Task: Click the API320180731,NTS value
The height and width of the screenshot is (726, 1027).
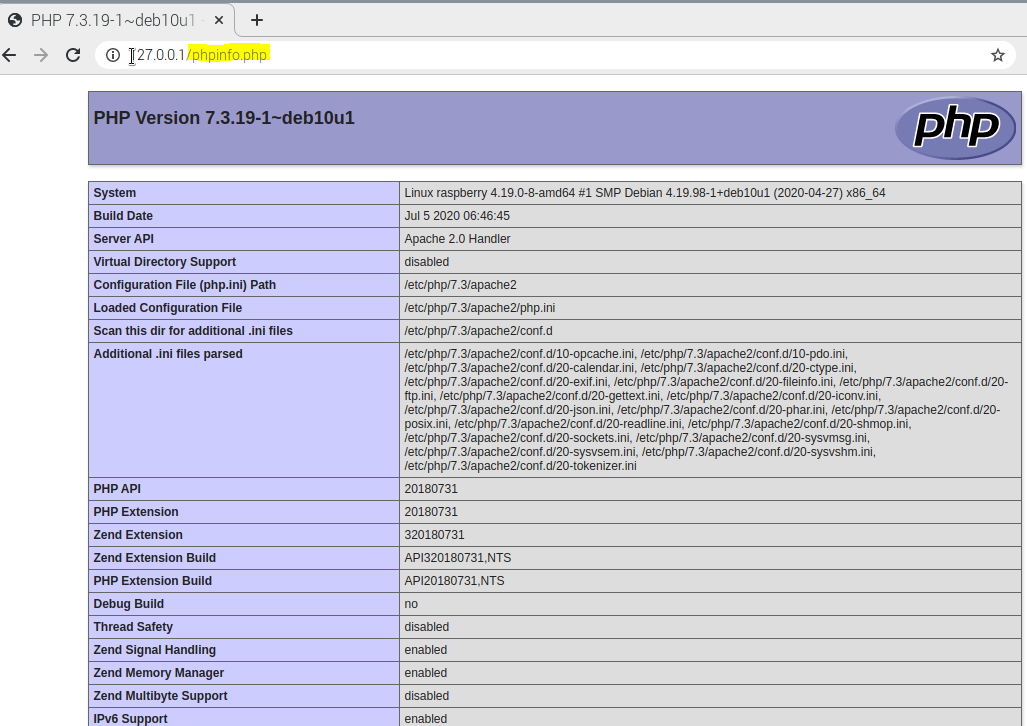Action: pyautogui.click(x=458, y=558)
